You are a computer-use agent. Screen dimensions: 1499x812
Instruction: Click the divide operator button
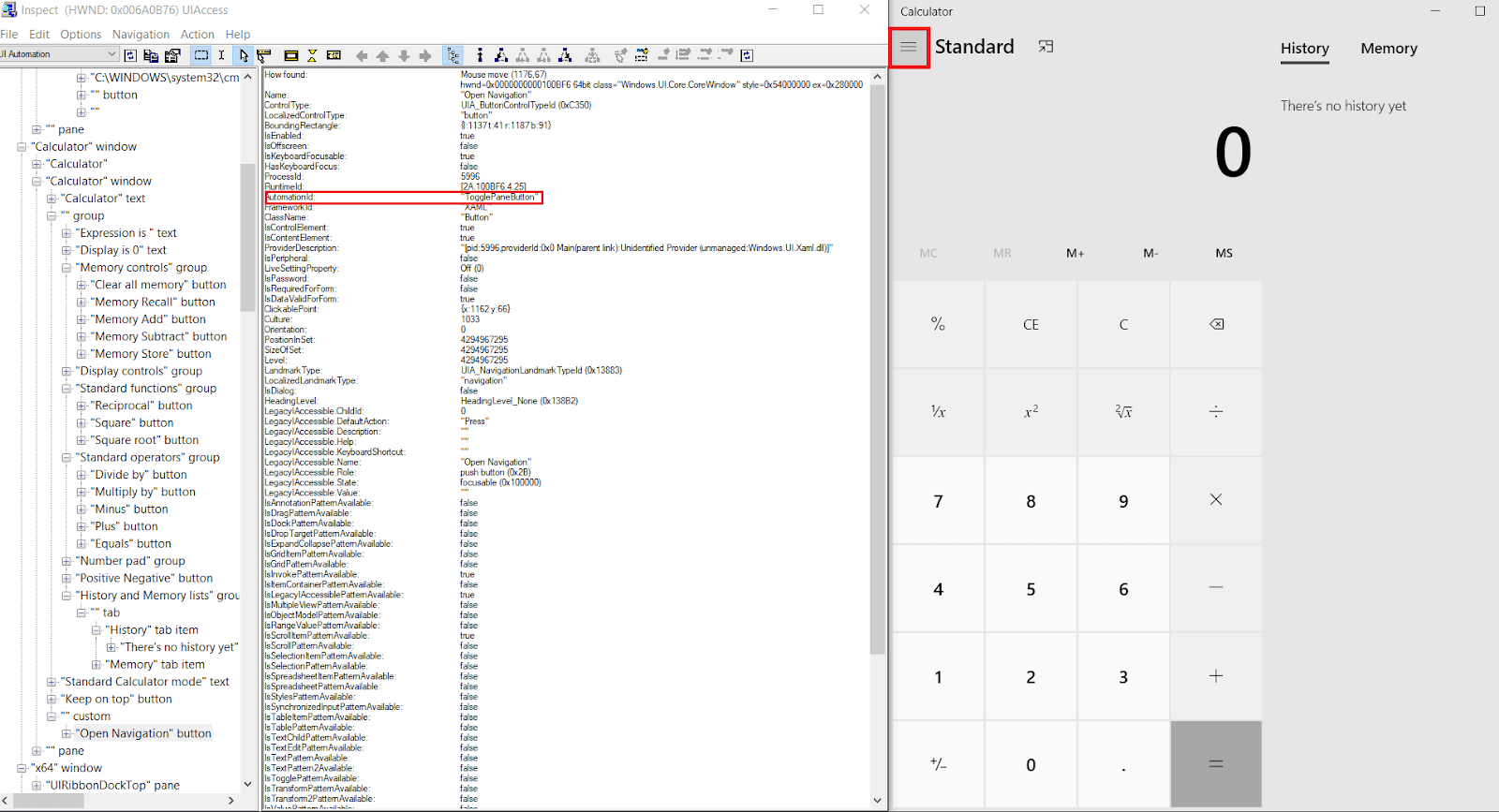point(1216,412)
